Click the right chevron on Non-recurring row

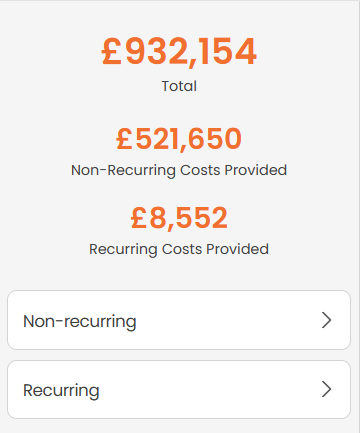point(326,320)
